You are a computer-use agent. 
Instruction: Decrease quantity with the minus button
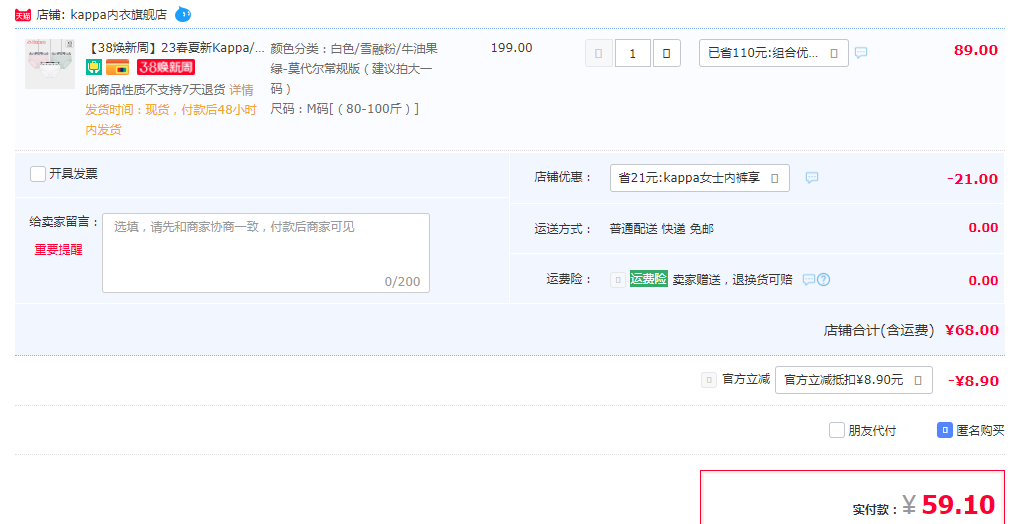(599, 53)
